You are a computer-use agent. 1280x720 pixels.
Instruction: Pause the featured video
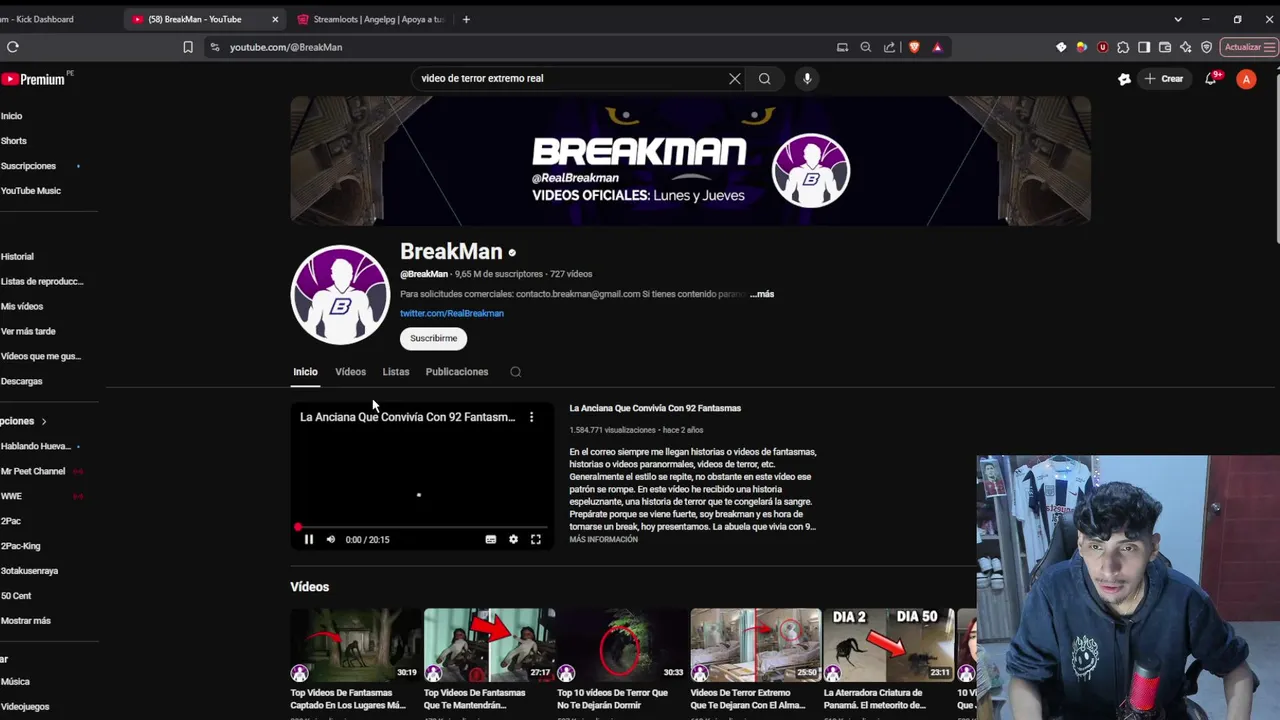coord(309,540)
